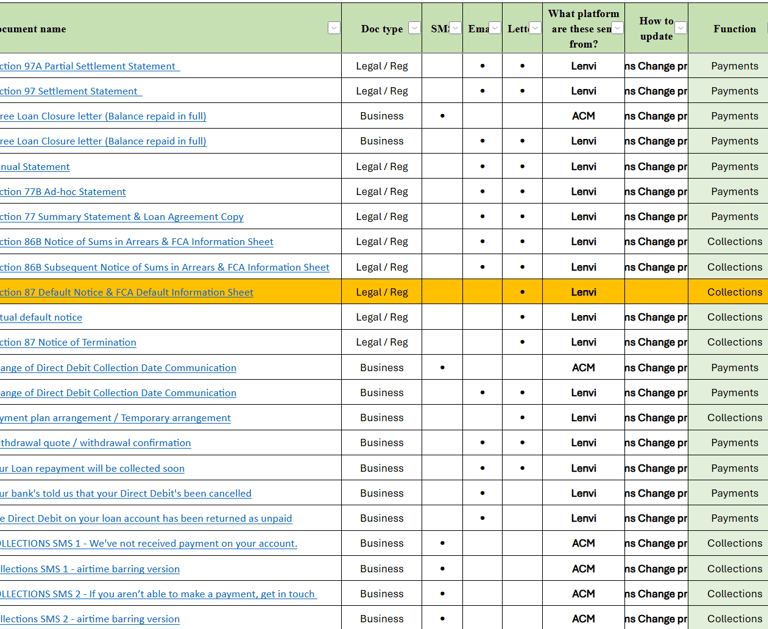Image resolution: width=768 pixels, height=629 pixels.
Task: Select 'Legal / Reg' in 'tual default notice' row
Action: click(x=382, y=317)
